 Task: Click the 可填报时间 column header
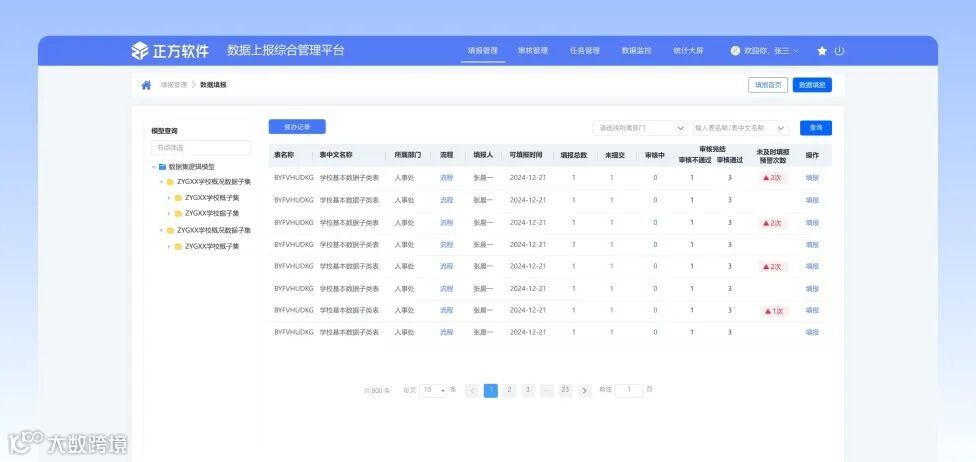[526, 155]
